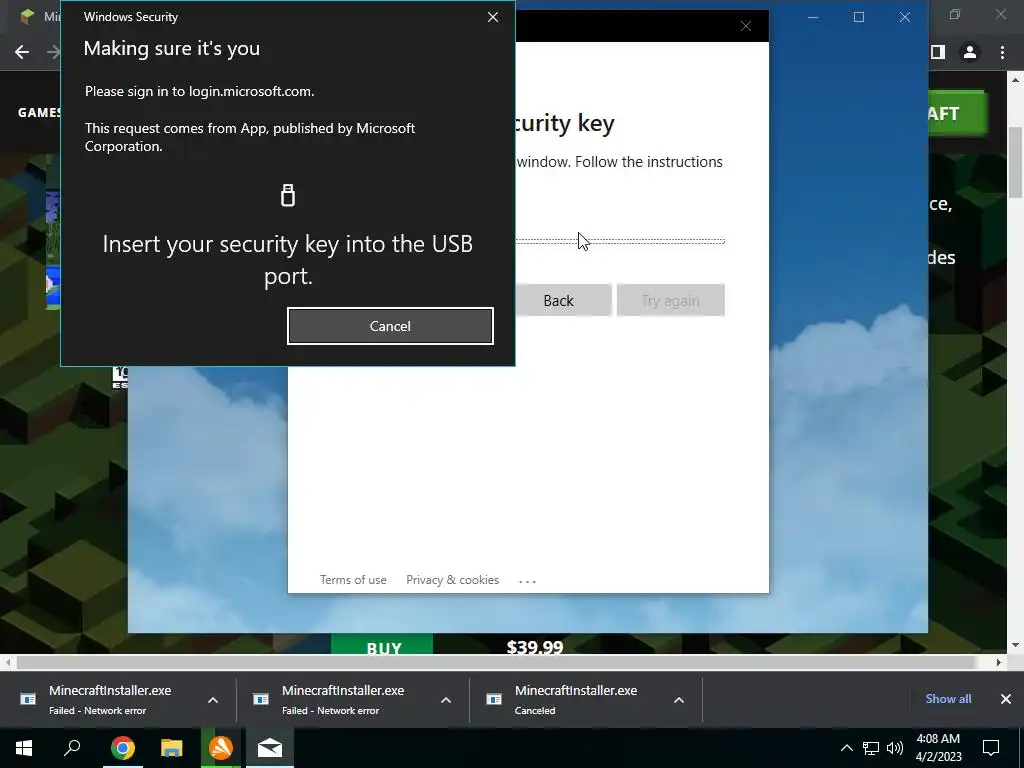Open the three-dots more options in sign-in footer

527,581
